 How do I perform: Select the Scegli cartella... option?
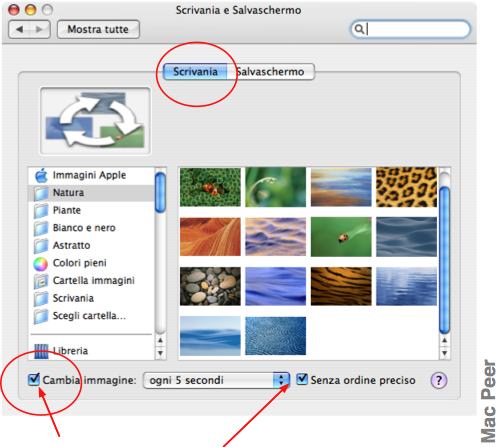[90, 316]
